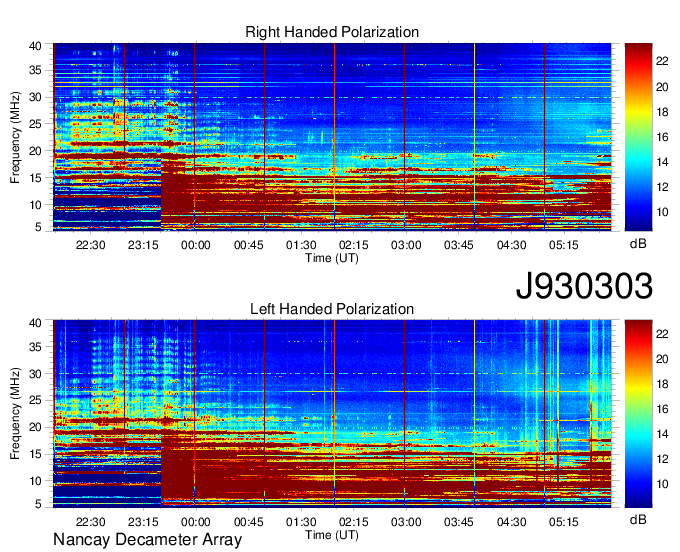This screenshot has height=552, width=680.
Task: Click the 5 MHz frequency tick on the Left Handed plot
Action: [39, 504]
